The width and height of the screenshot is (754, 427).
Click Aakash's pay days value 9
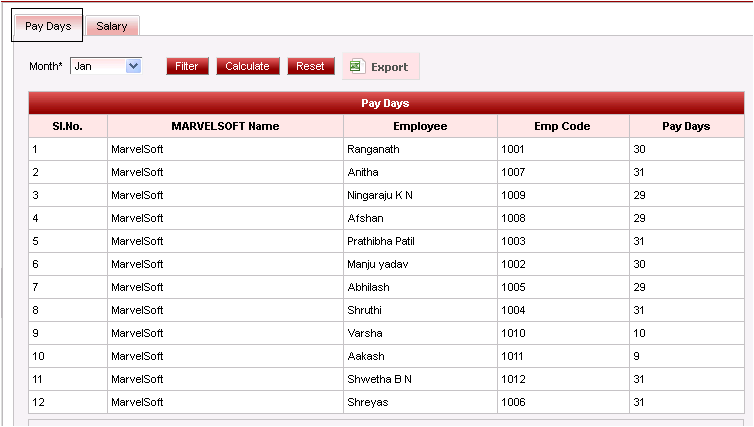[638, 356]
